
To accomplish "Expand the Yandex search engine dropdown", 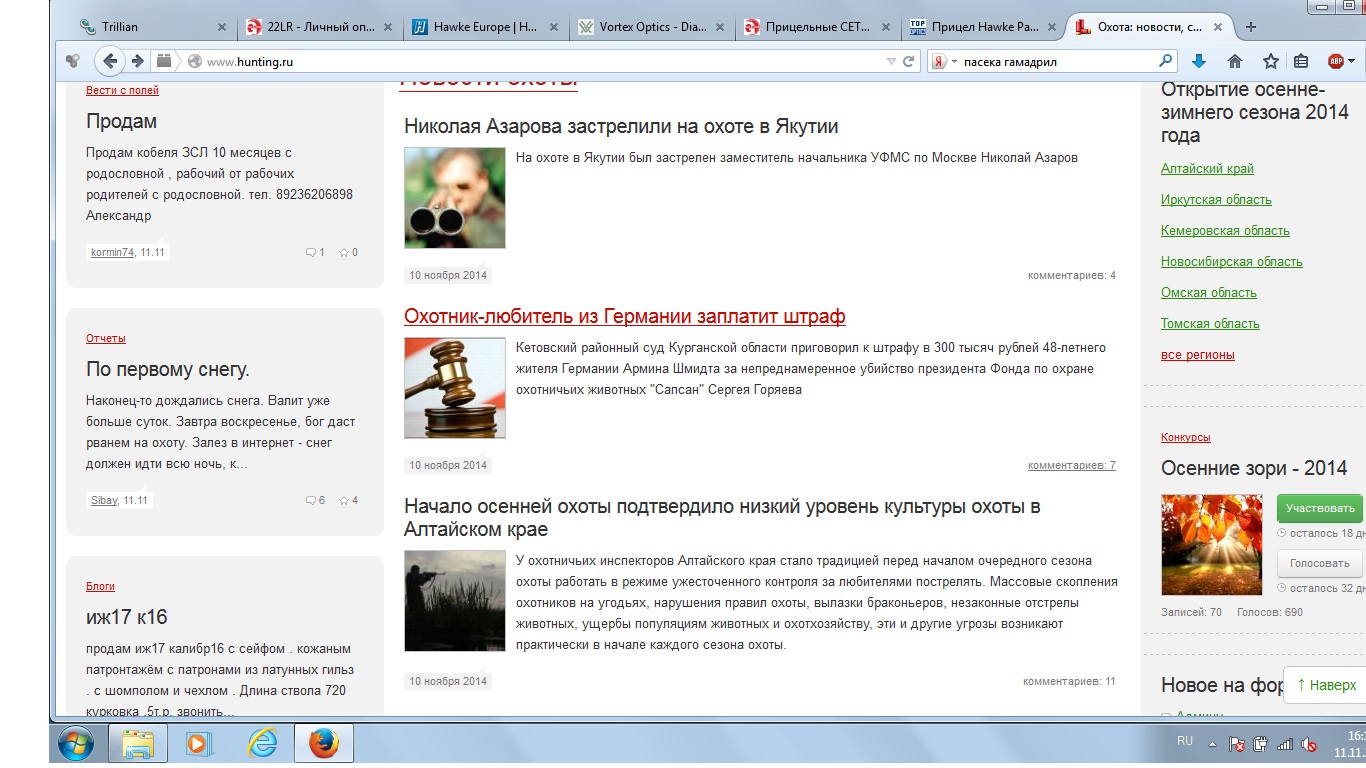I will point(954,61).
